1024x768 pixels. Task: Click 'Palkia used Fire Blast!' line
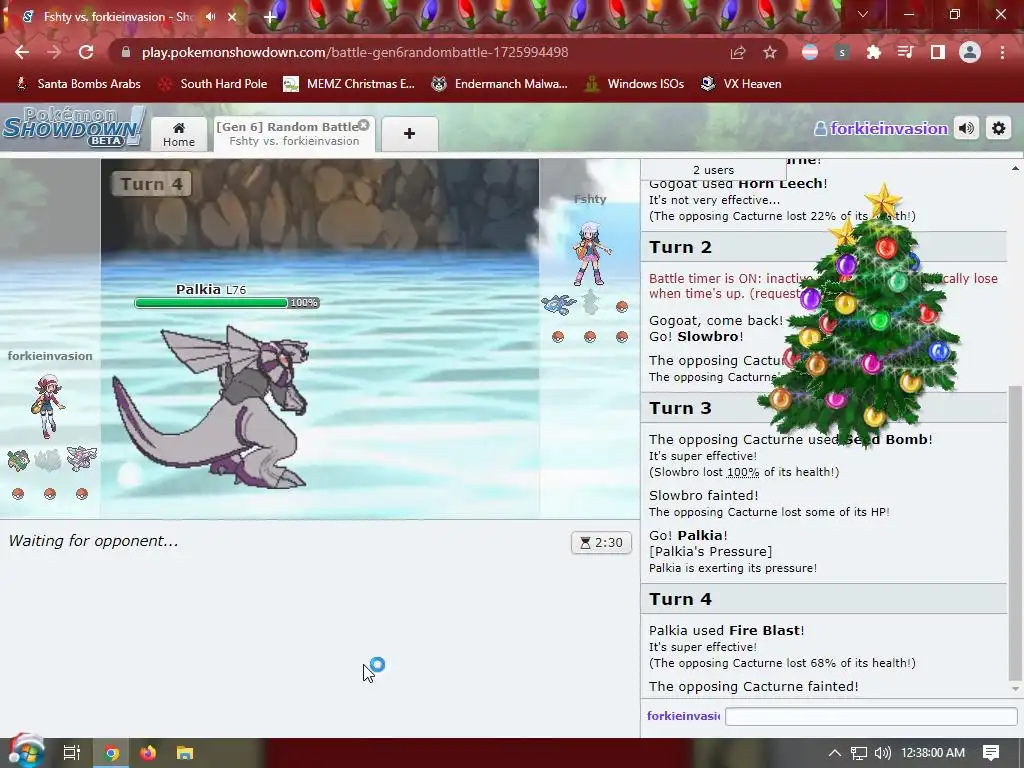tap(726, 631)
